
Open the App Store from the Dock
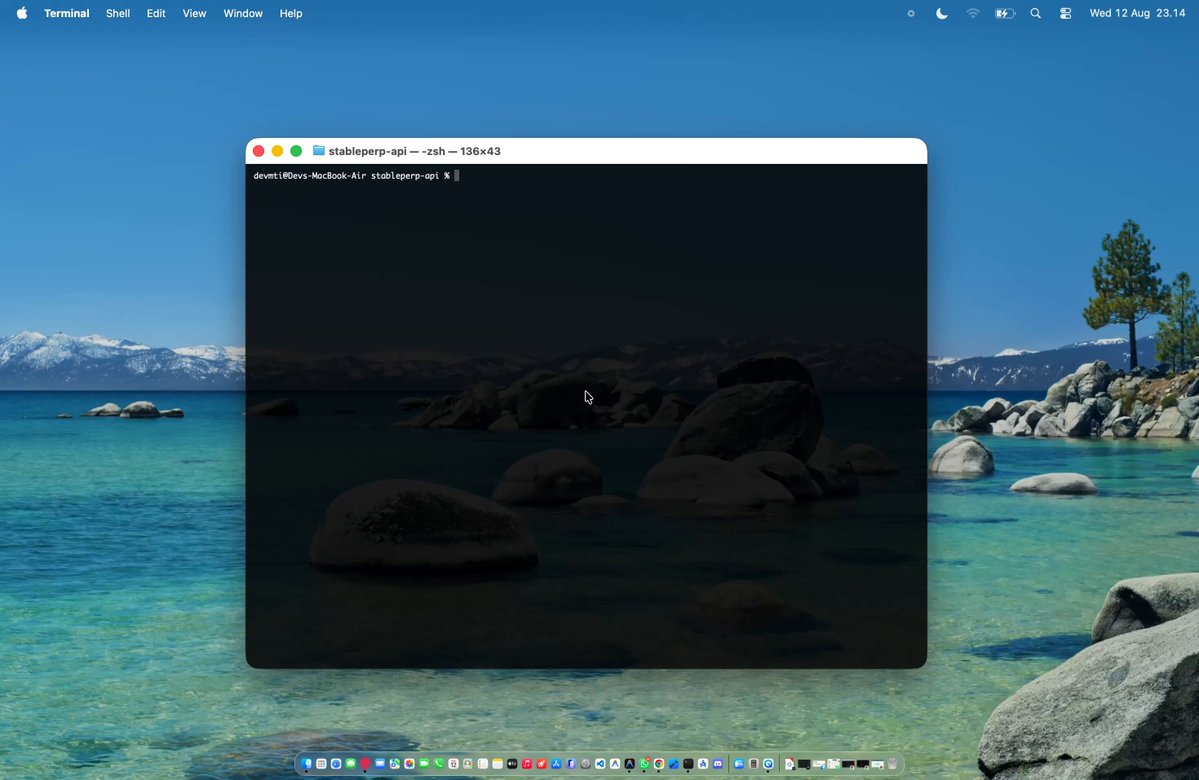[x=556, y=763]
